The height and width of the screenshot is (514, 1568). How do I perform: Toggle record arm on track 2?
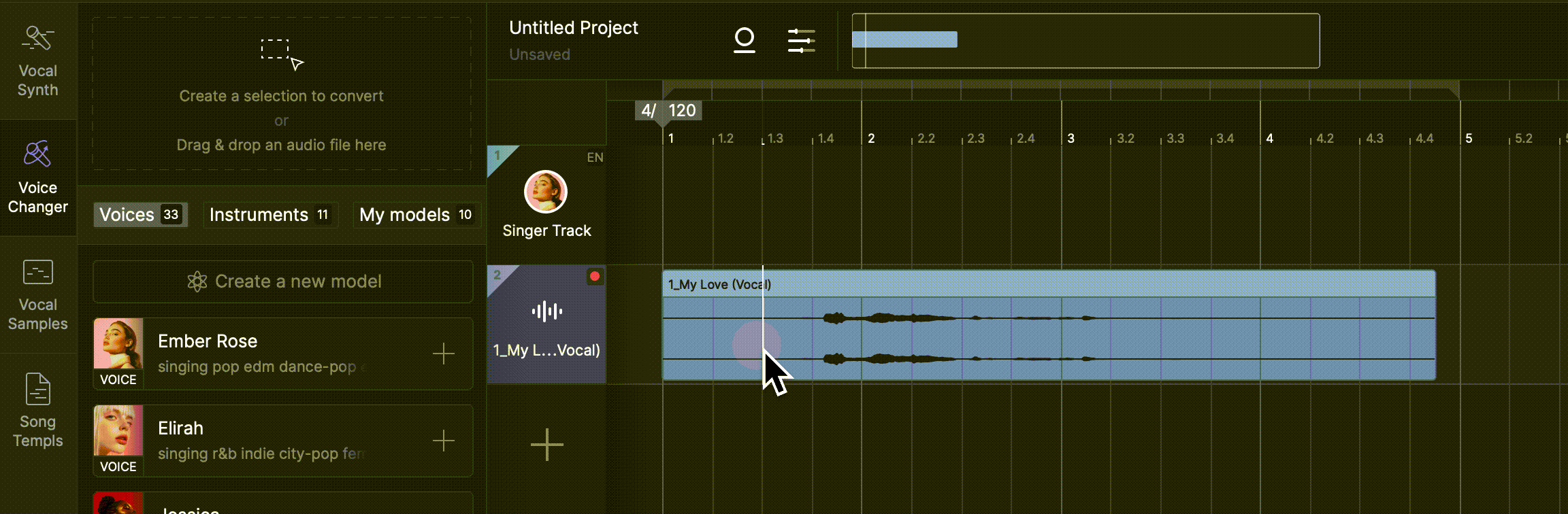(x=595, y=276)
